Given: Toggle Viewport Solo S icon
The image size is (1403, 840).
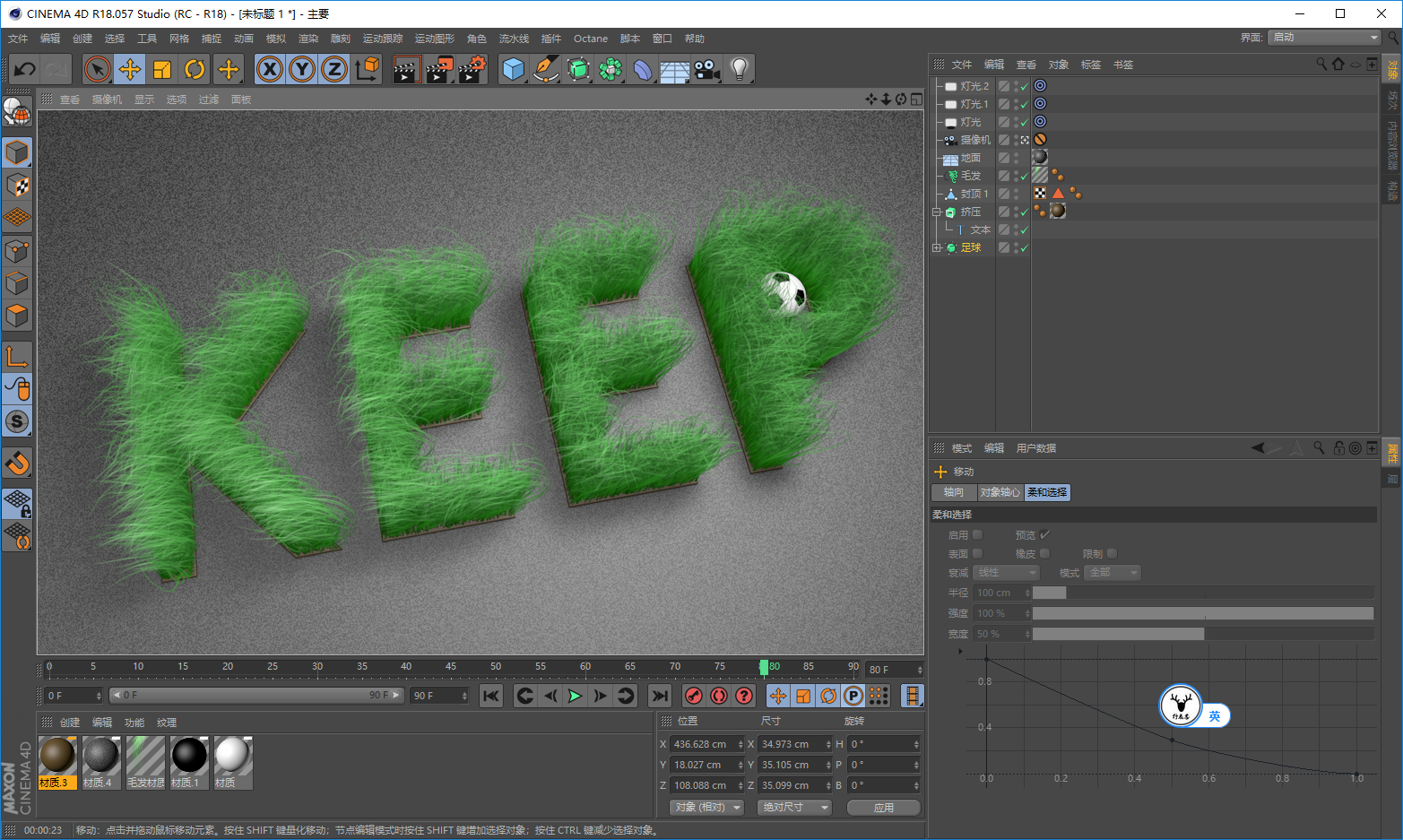Looking at the screenshot, I should 17,420.
